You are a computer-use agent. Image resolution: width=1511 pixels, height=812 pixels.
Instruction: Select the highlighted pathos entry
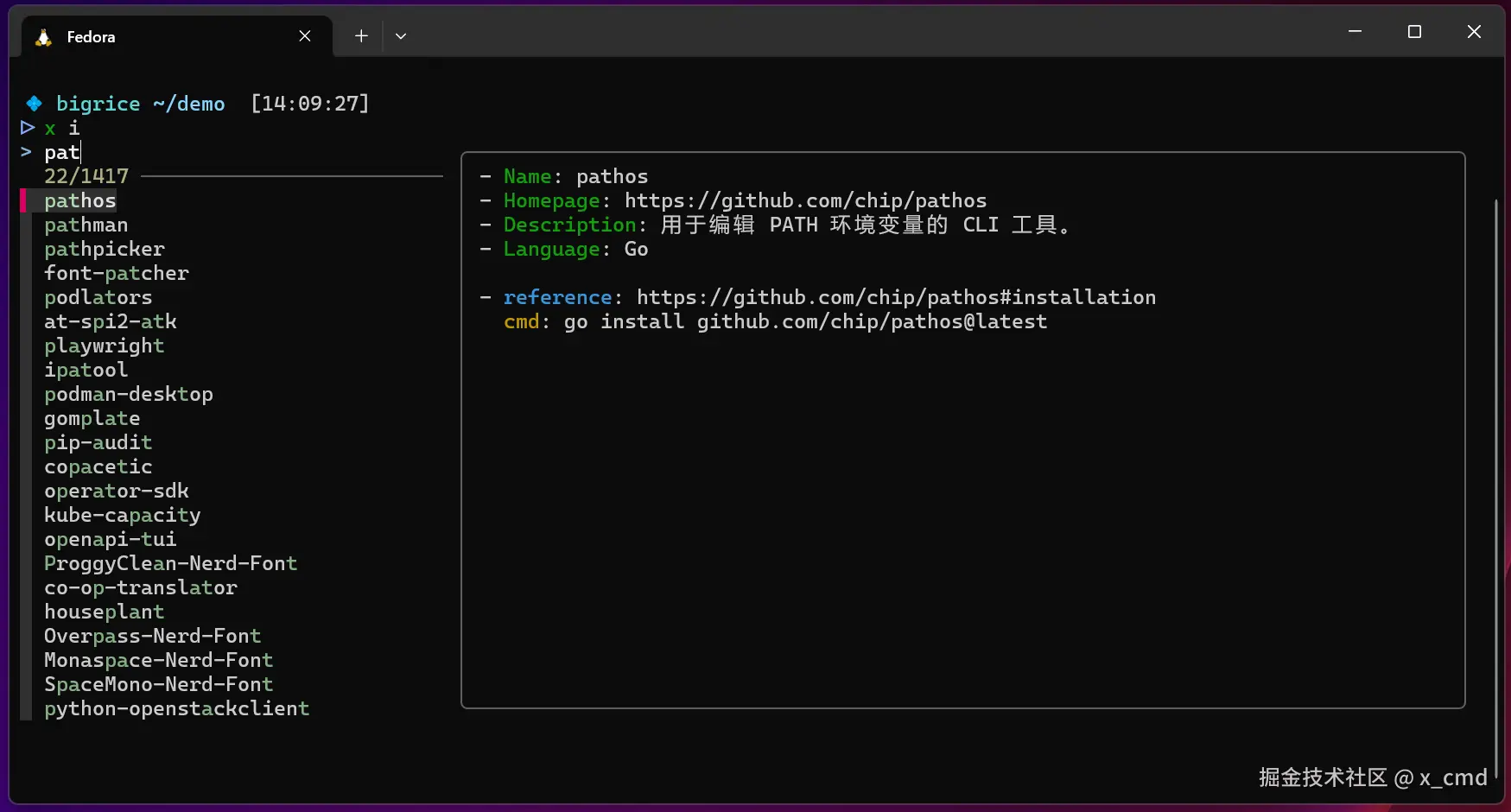(x=80, y=200)
